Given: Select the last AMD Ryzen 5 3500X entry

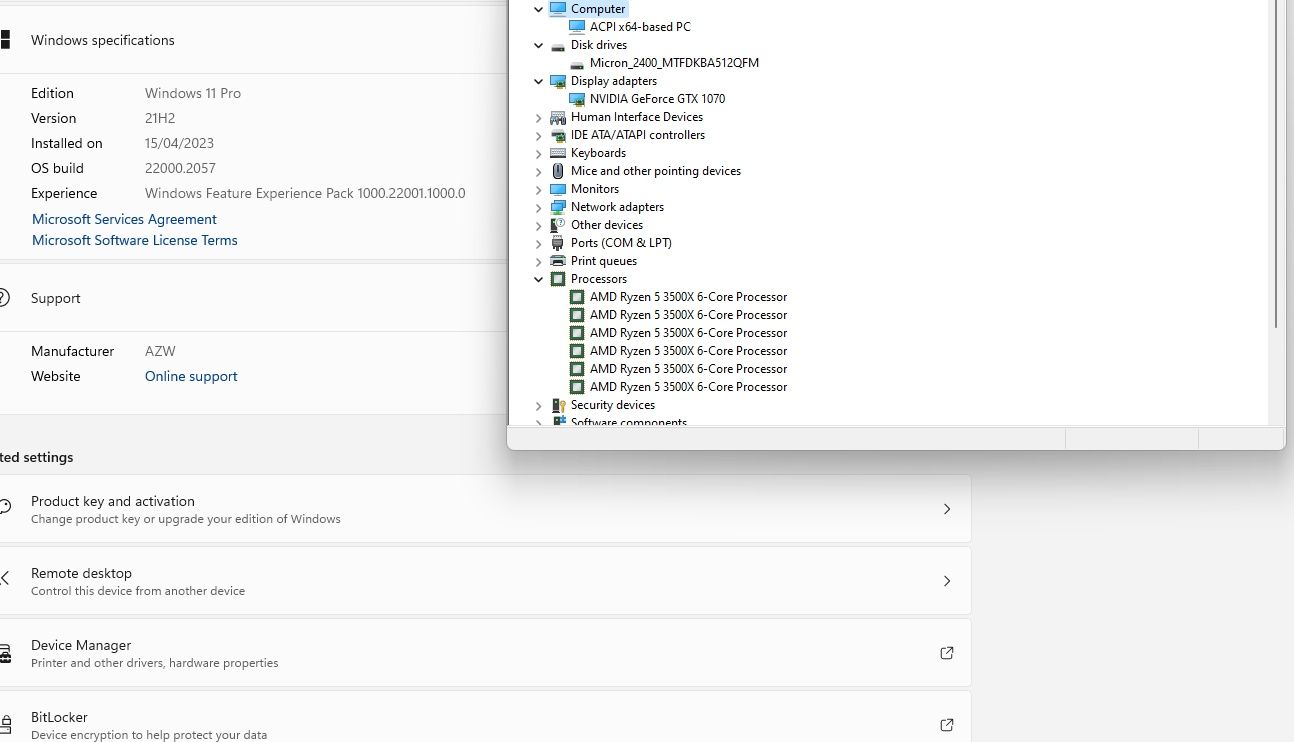Looking at the screenshot, I should click(688, 387).
